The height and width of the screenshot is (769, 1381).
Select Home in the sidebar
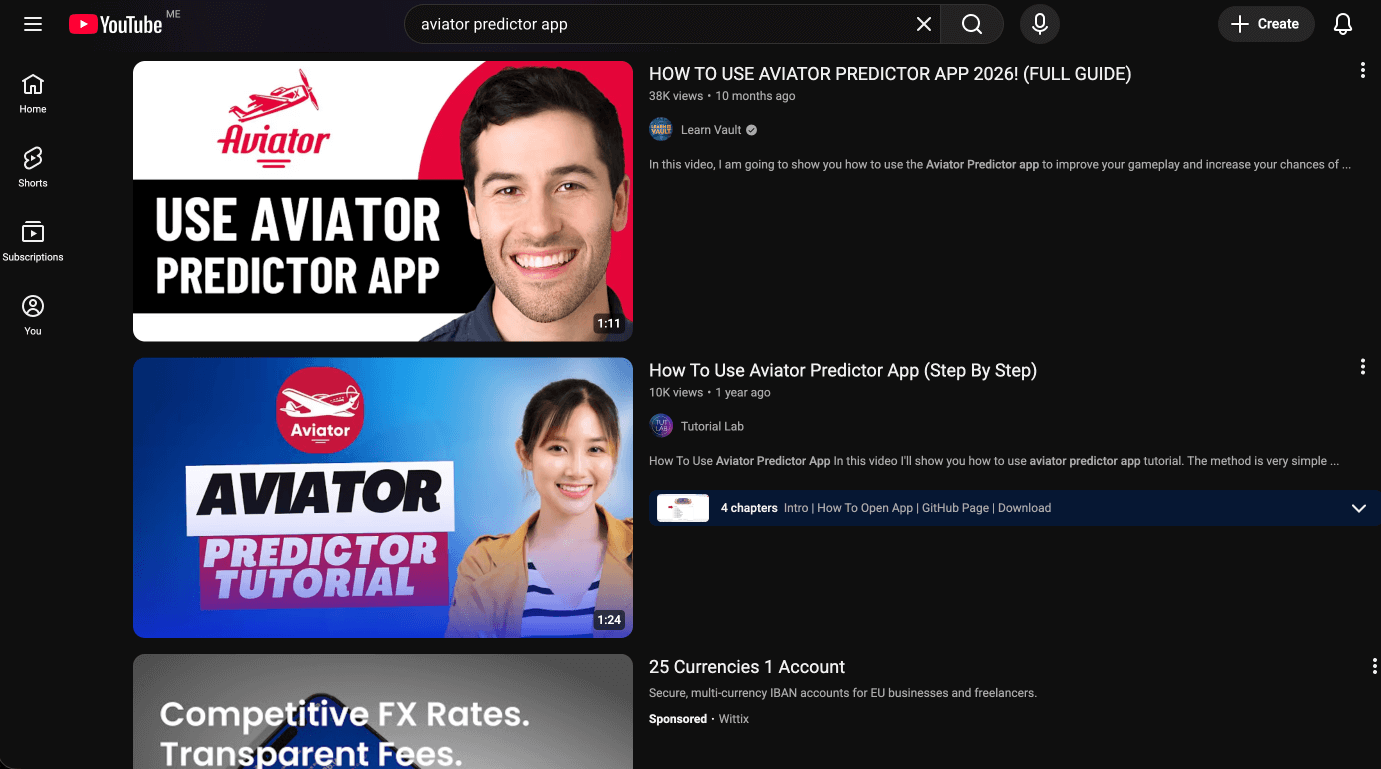pyautogui.click(x=32, y=92)
